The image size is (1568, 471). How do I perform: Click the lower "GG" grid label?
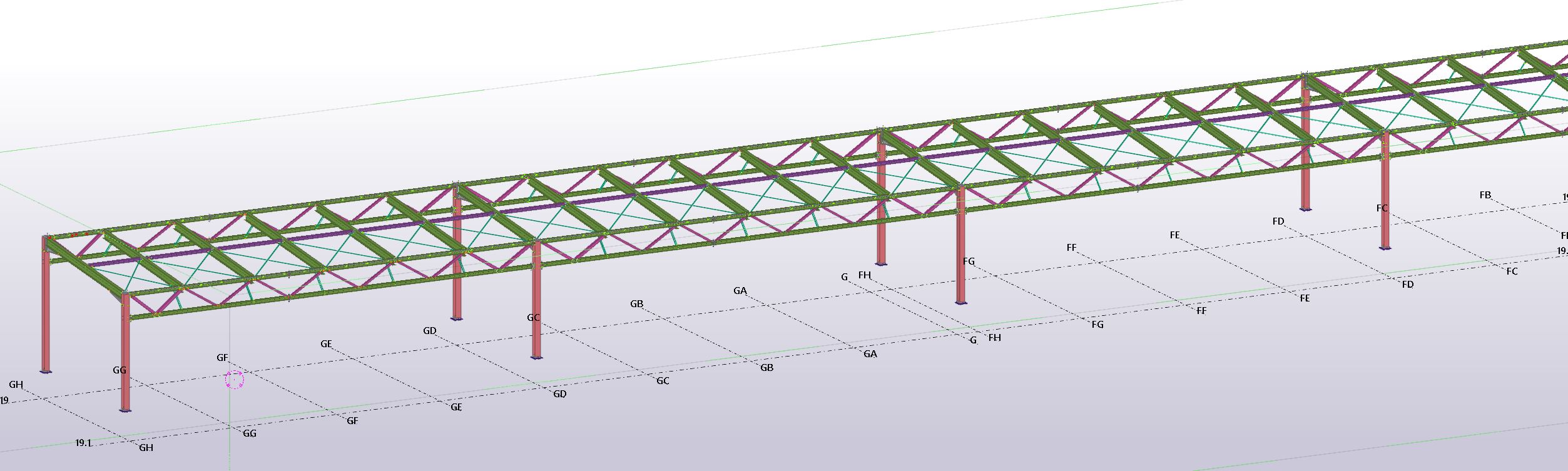[249, 433]
